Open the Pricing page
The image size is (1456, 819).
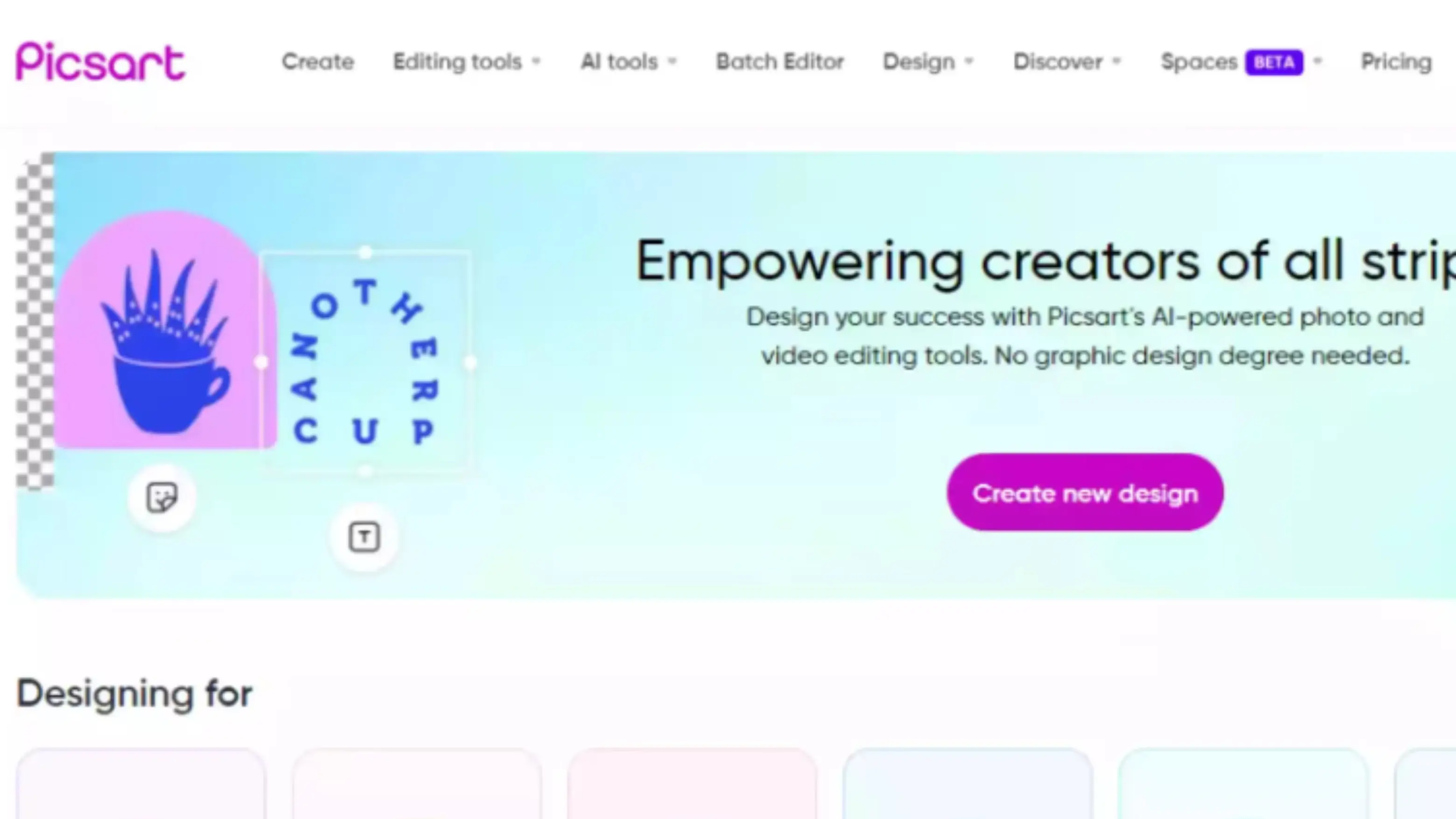click(x=1396, y=62)
